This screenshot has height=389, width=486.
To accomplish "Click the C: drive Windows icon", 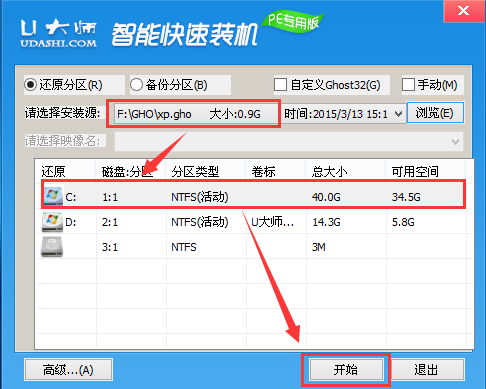I will tap(52, 196).
